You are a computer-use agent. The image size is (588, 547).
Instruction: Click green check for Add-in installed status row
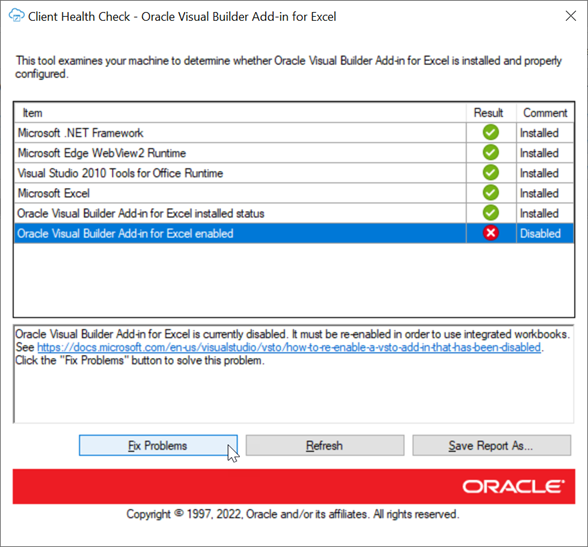click(x=490, y=213)
